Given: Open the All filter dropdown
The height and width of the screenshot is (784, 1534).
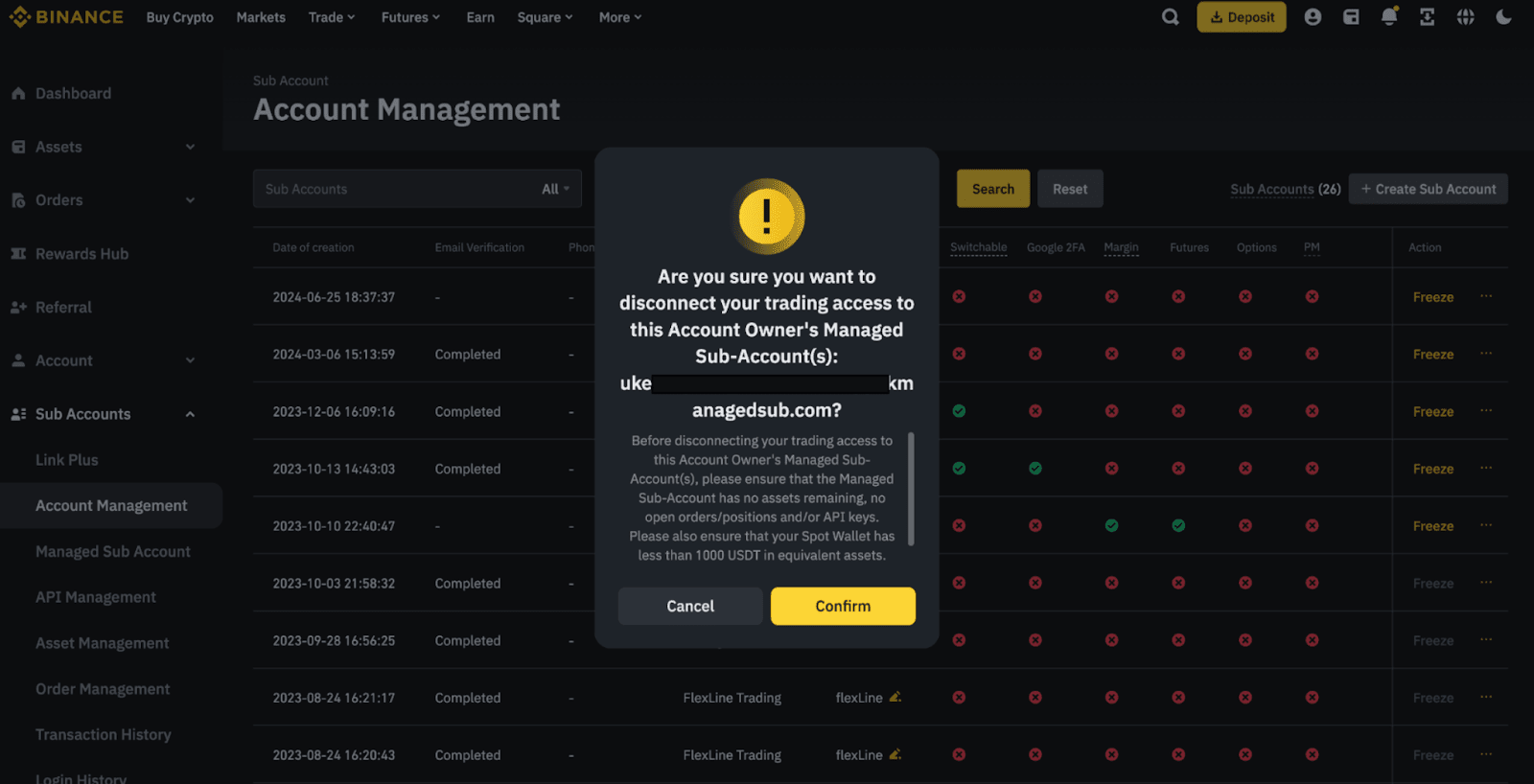Looking at the screenshot, I should click(555, 189).
